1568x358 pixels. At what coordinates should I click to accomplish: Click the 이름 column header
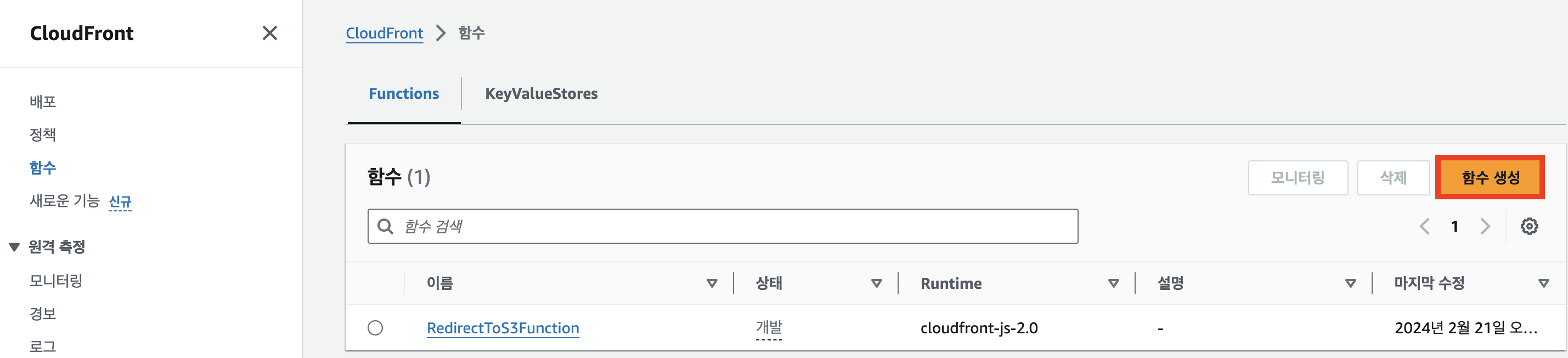(x=439, y=283)
